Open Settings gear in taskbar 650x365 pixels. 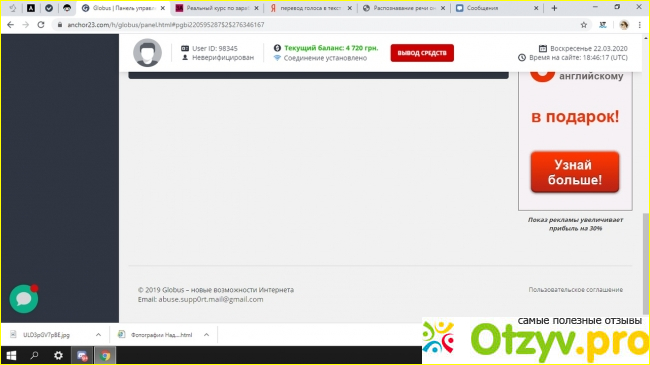(58, 355)
